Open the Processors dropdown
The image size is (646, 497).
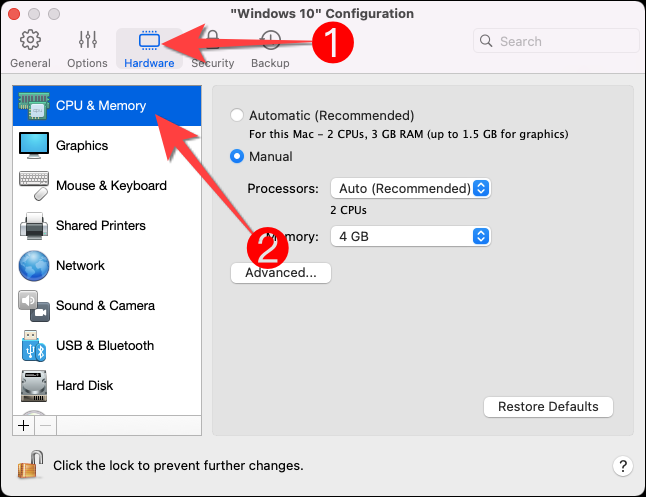click(410, 188)
